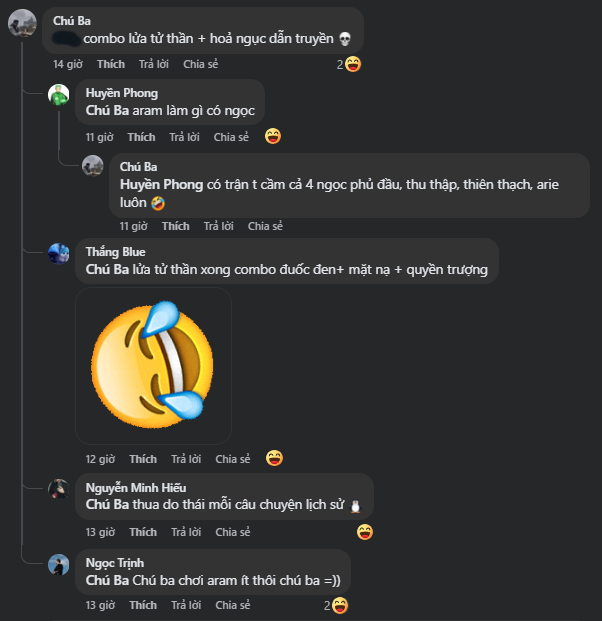Click Trả lời under Nguyễn Minh Hiếu's comment

point(186,532)
